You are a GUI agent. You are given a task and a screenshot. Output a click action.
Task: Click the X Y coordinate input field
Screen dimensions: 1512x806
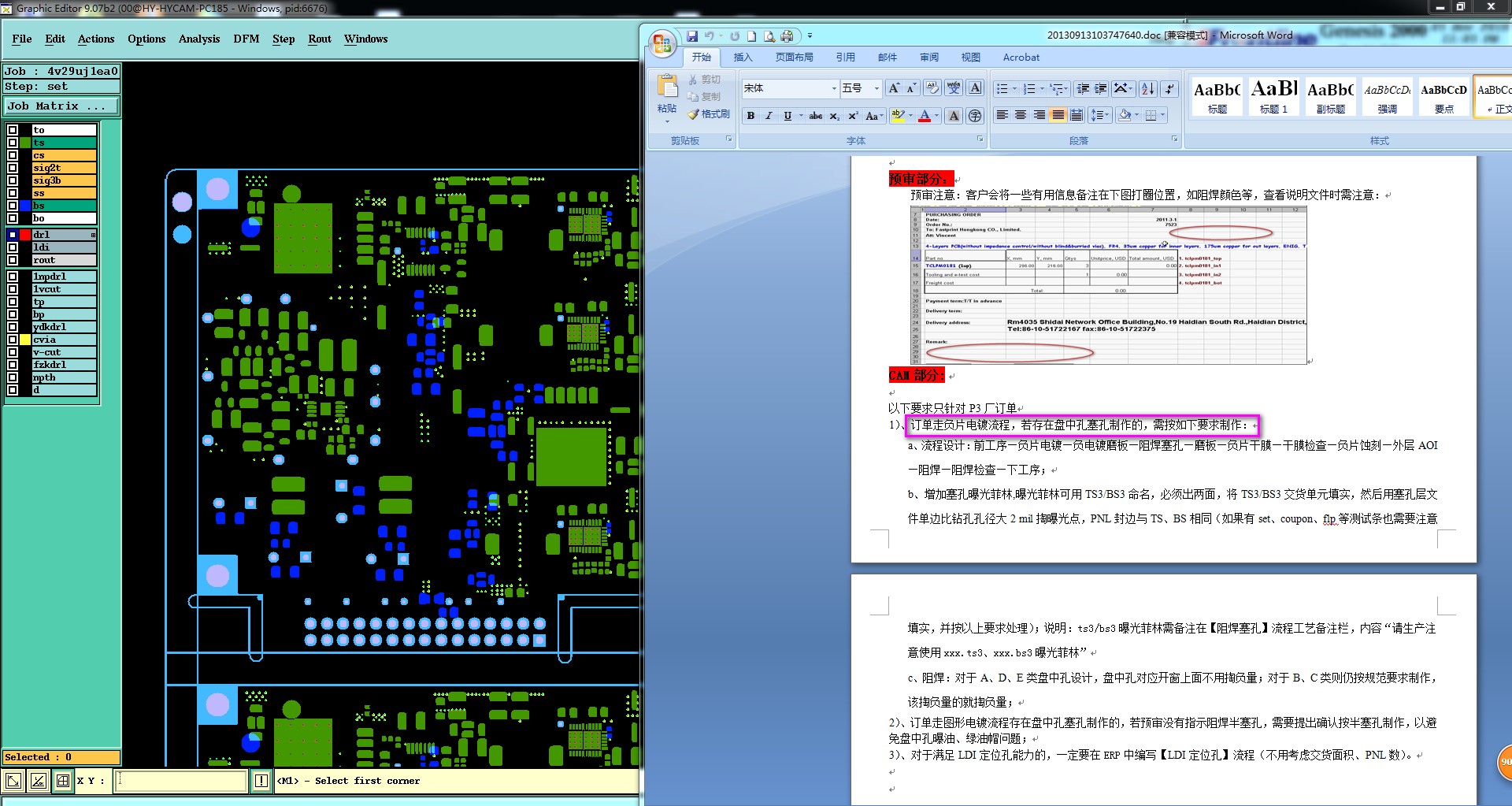(182, 781)
